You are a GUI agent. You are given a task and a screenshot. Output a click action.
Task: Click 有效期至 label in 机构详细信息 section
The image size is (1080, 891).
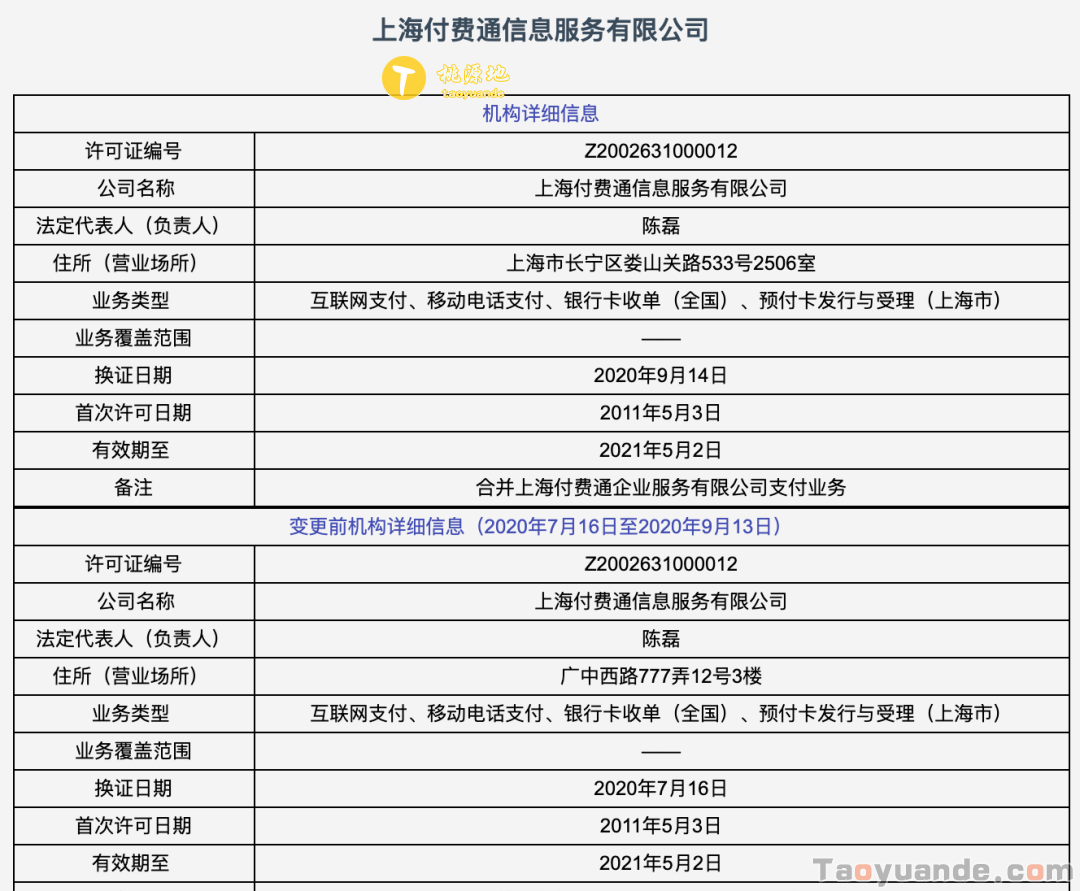[x=131, y=450]
